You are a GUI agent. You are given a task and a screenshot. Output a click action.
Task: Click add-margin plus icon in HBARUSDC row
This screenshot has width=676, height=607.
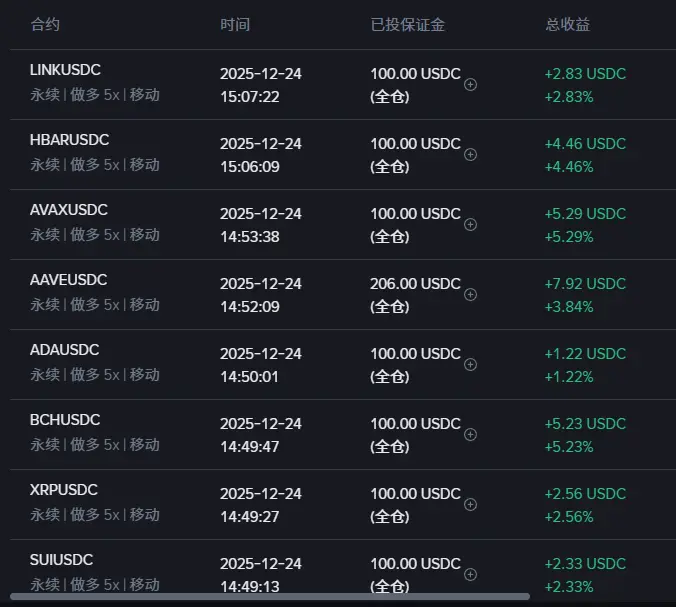pos(471,155)
